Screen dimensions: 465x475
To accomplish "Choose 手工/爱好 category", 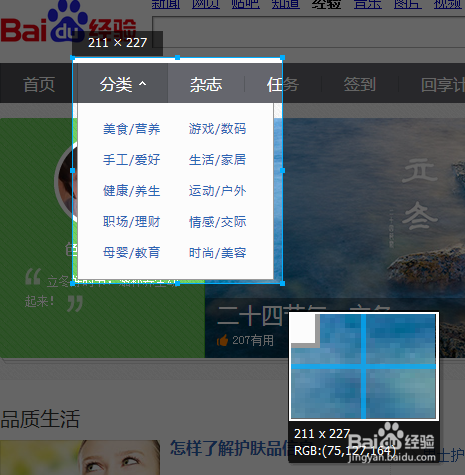I will 132,160.
